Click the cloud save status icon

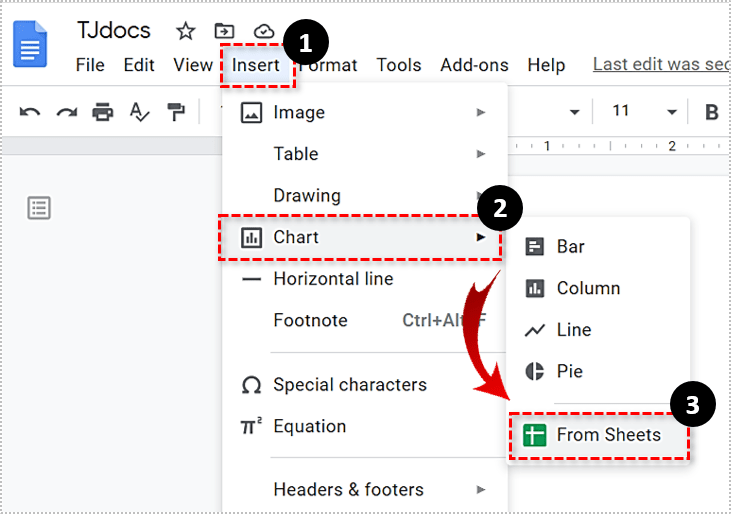pyautogui.click(x=264, y=31)
